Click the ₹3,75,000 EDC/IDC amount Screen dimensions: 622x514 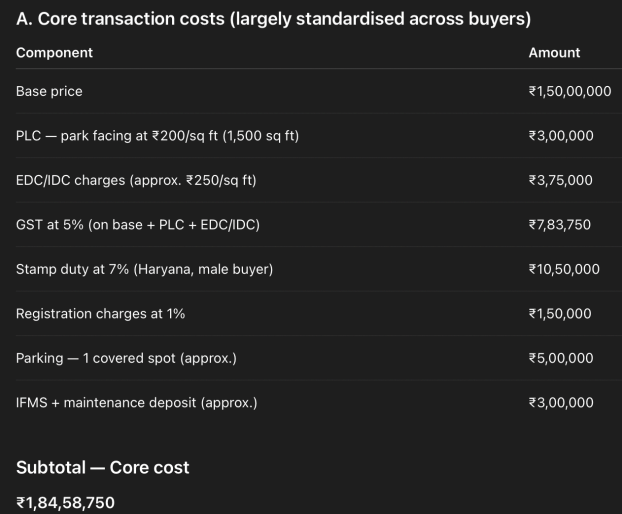pyautogui.click(x=560, y=180)
